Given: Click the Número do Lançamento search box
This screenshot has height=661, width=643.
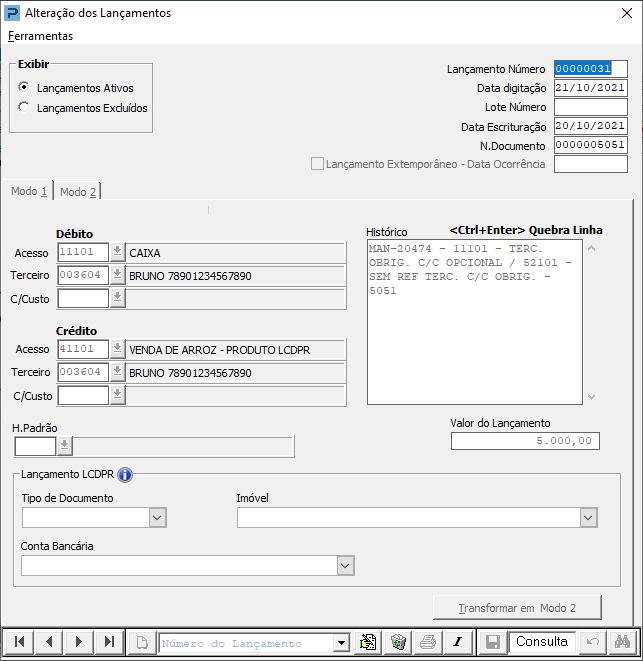Looking at the screenshot, I should click(246, 643).
